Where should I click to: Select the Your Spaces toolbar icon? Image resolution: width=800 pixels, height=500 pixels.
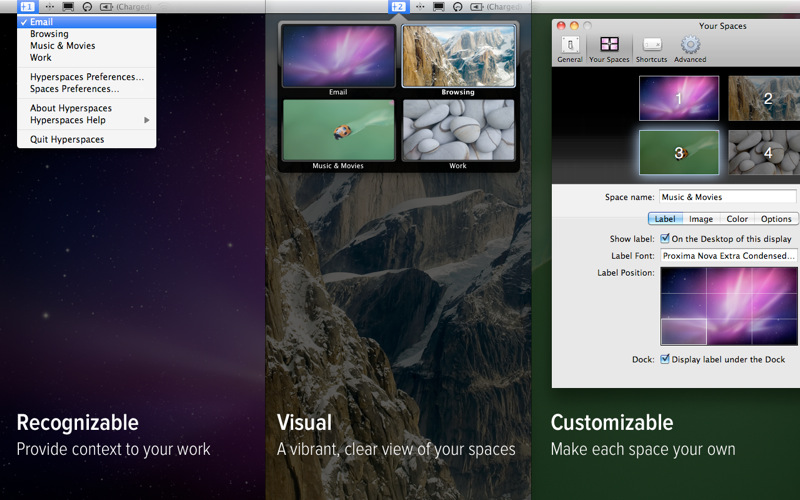[609, 49]
